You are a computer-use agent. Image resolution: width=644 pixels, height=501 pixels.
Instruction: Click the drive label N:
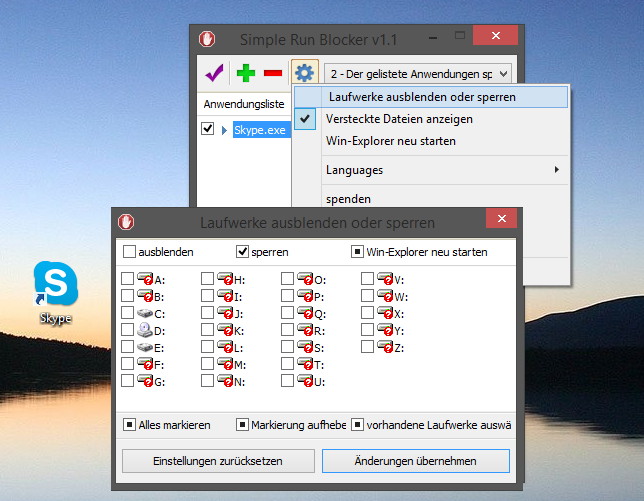[x=239, y=382]
